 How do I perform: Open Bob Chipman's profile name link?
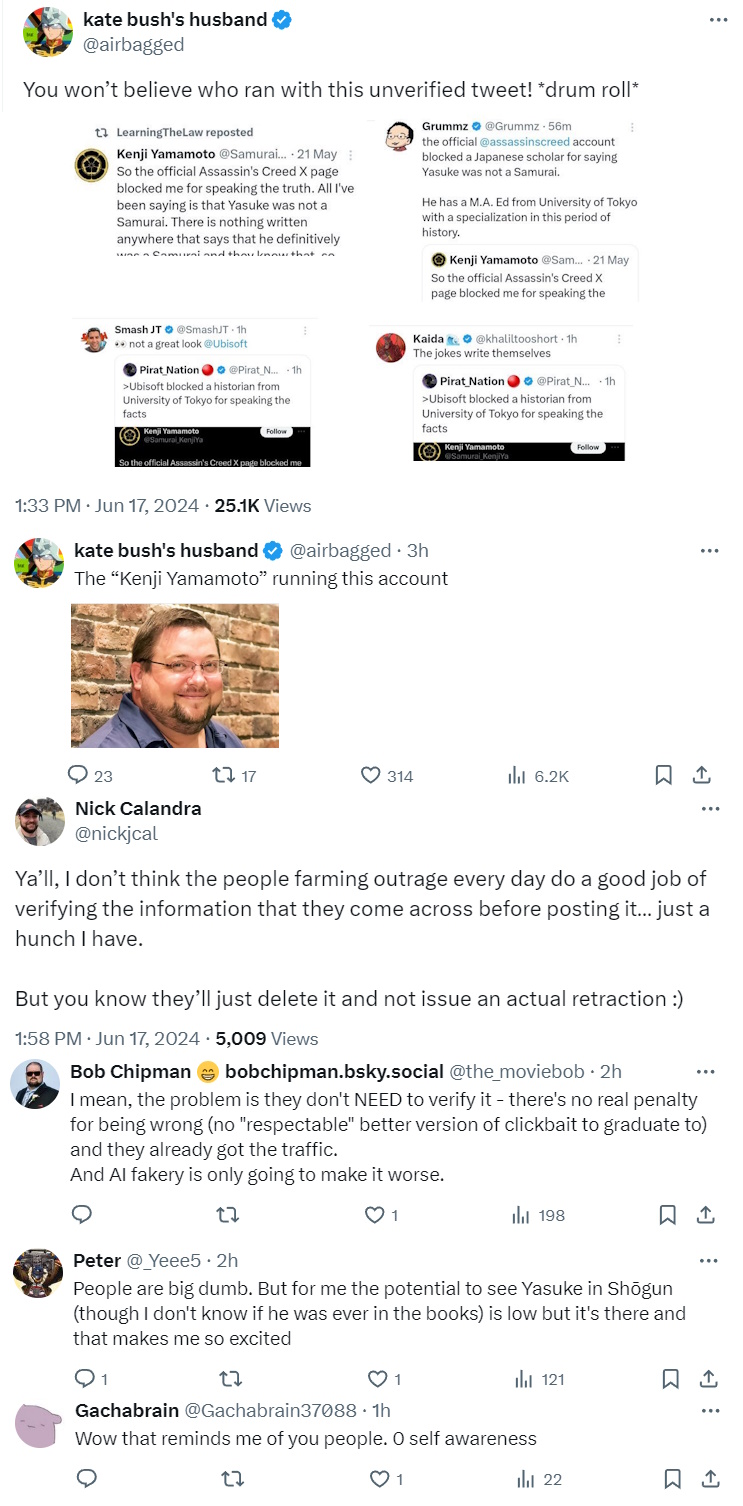pyautogui.click(x=130, y=1072)
